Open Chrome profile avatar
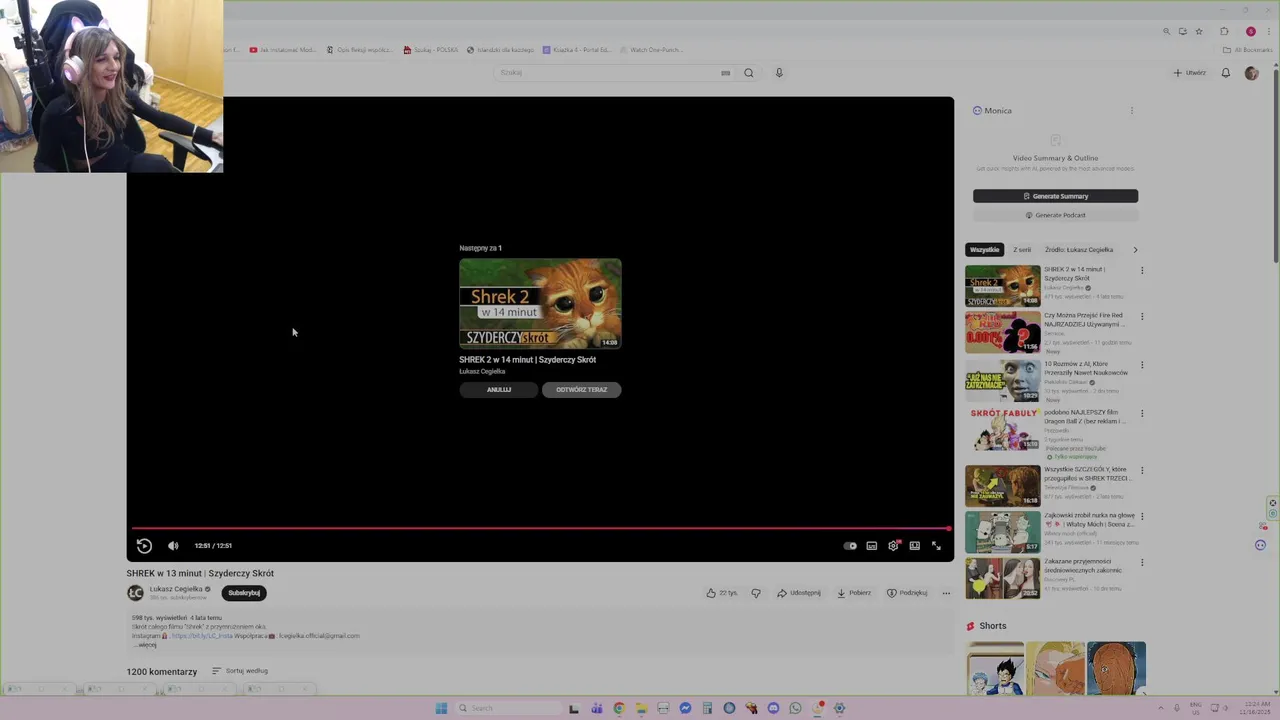Image resolution: width=1280 pixels, height=720 pixels. (1250, 32)
